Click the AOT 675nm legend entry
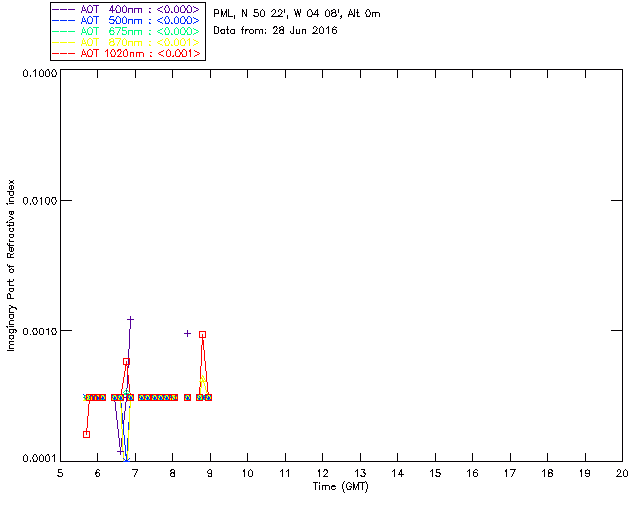This screenshot has height=512, width=640. click(126, 31)
